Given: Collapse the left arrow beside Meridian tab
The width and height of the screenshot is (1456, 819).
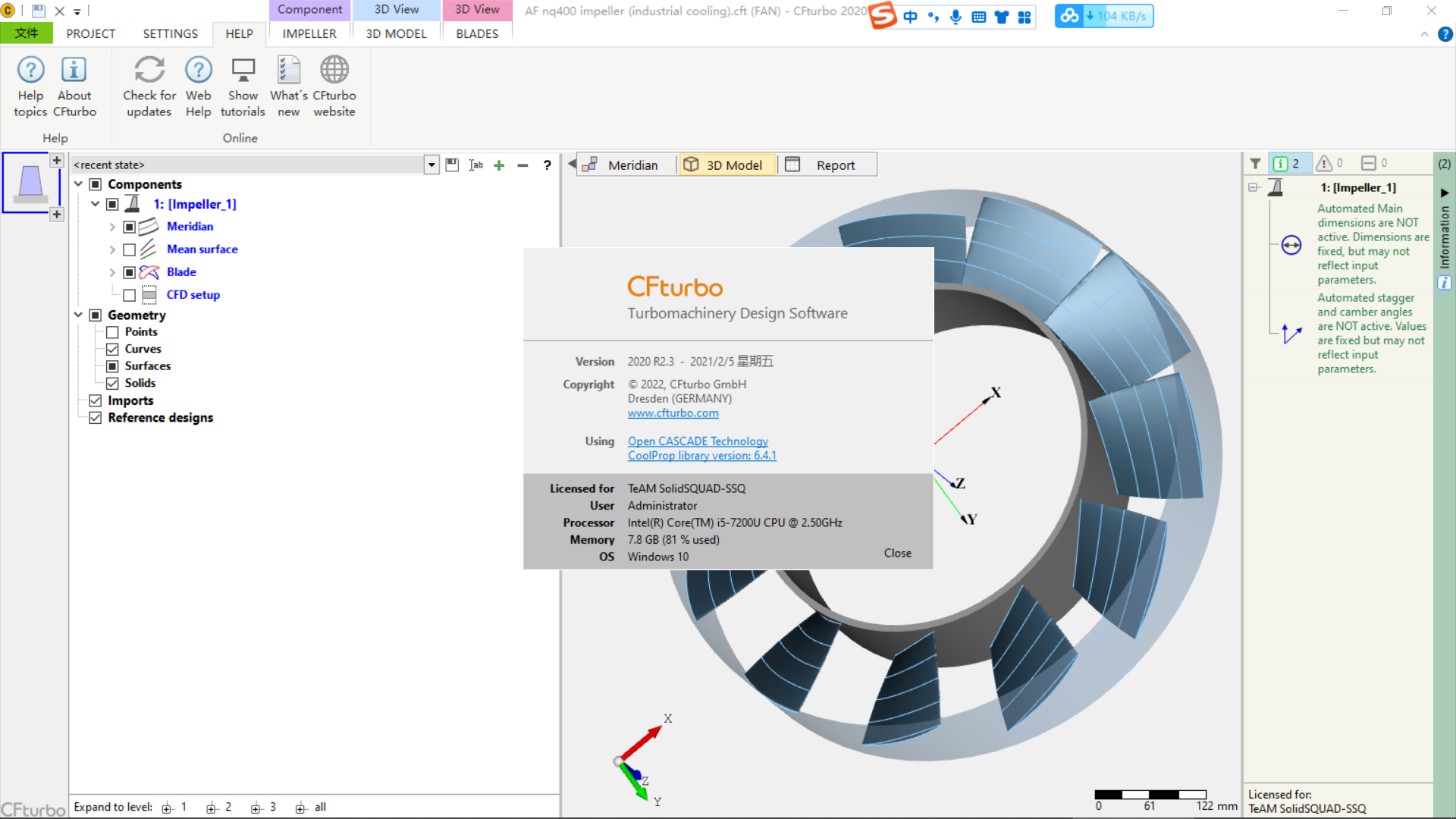Looking at the screenshot, I should coord(572,165).
